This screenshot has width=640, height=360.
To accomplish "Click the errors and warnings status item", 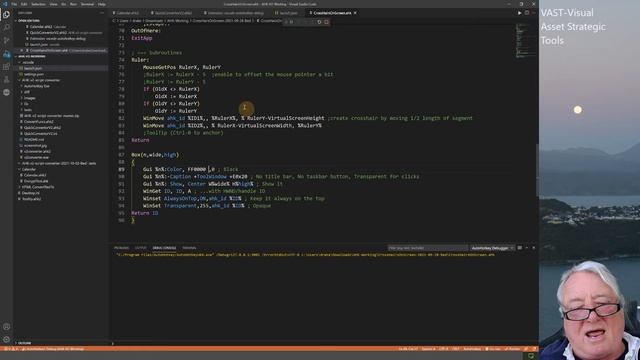I will (x=11, y=349).
